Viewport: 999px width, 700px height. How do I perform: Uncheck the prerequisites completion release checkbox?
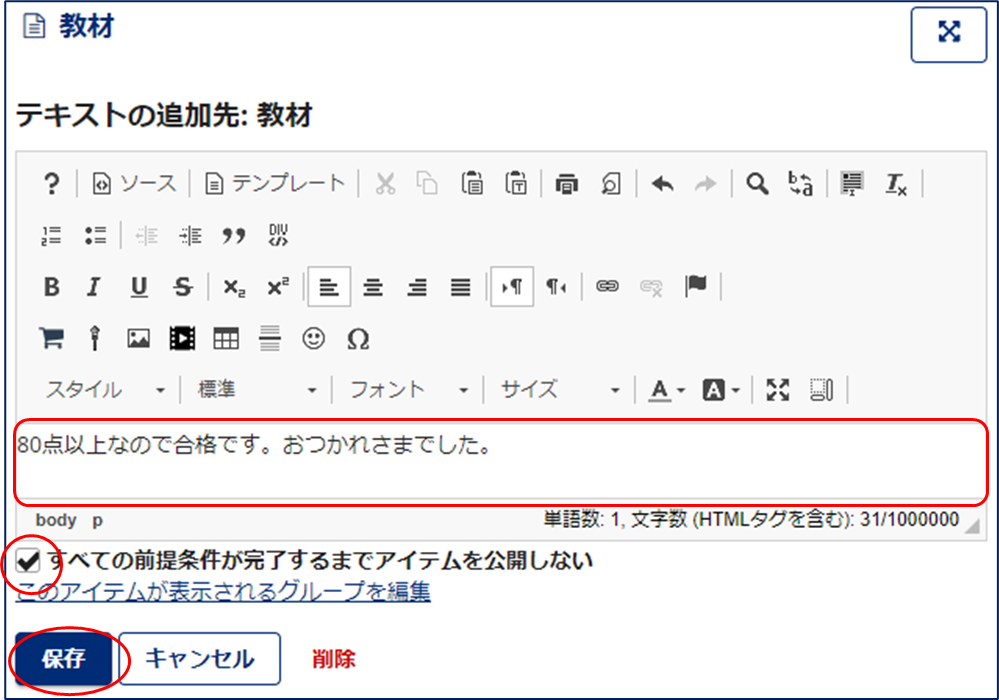tap(28, 561)
